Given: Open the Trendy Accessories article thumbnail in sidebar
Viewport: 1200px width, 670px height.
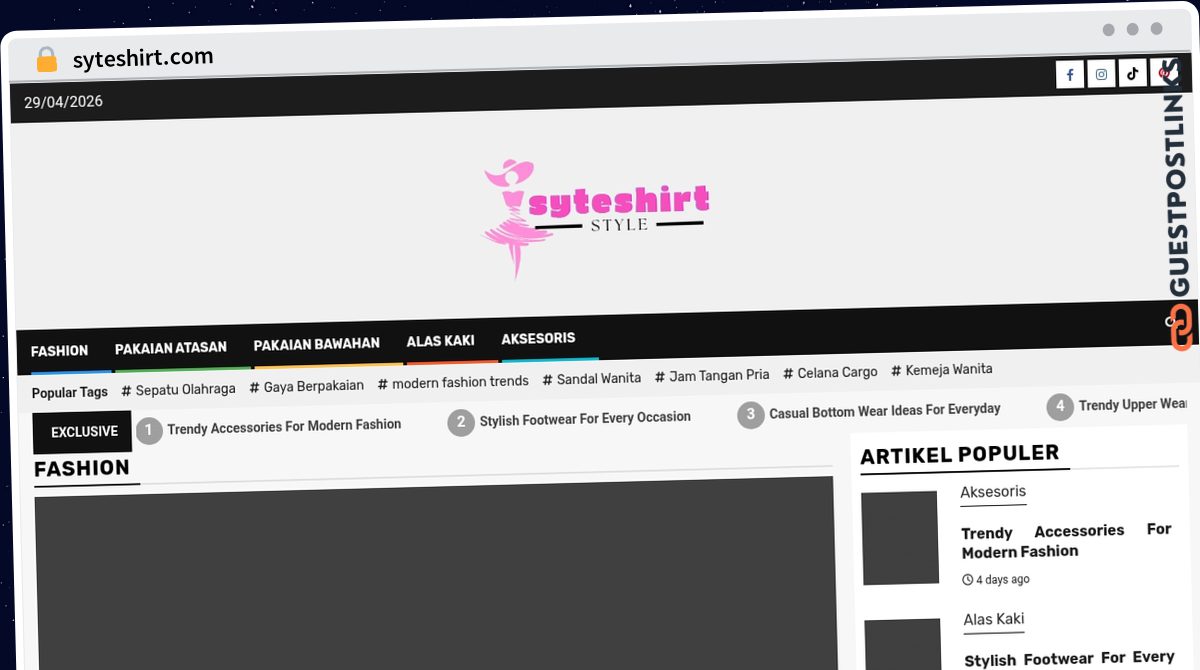Looking at the screenshot, I should 900,537.
